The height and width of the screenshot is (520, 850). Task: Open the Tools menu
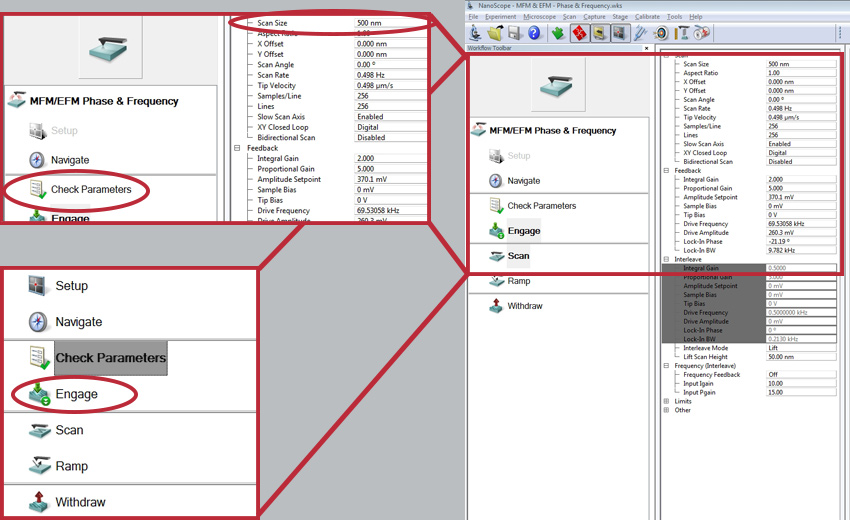tap(674, 17)
